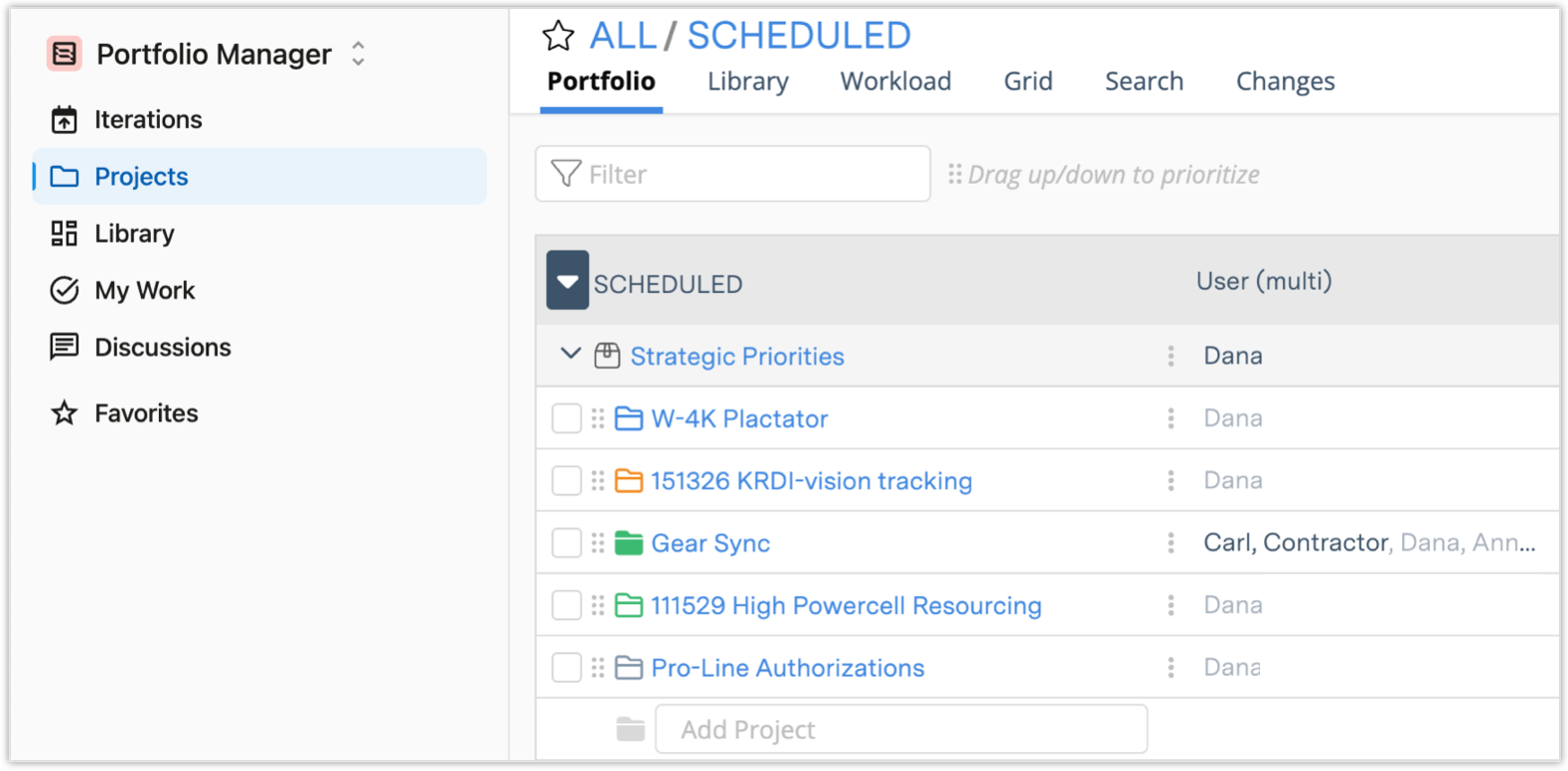Open the 151326 KRDI-vision tracking project
The image size is (1568, 771).
click(x=811, y=481)
